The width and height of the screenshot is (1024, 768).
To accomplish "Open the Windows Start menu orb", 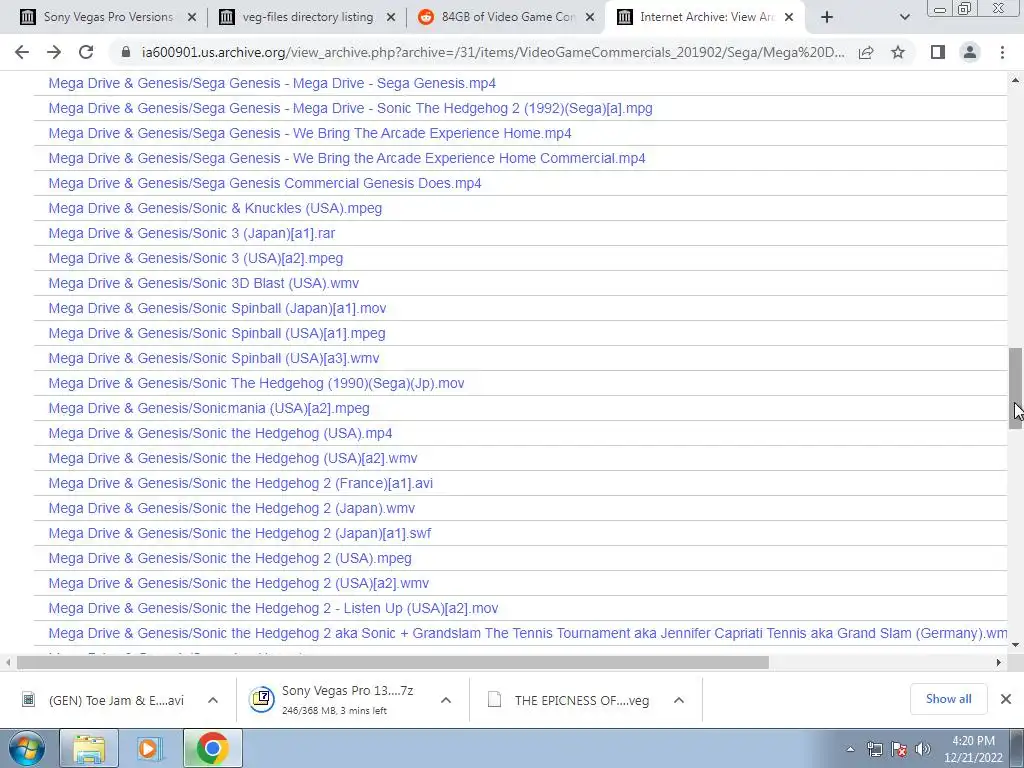I will (x=27, y=748).
